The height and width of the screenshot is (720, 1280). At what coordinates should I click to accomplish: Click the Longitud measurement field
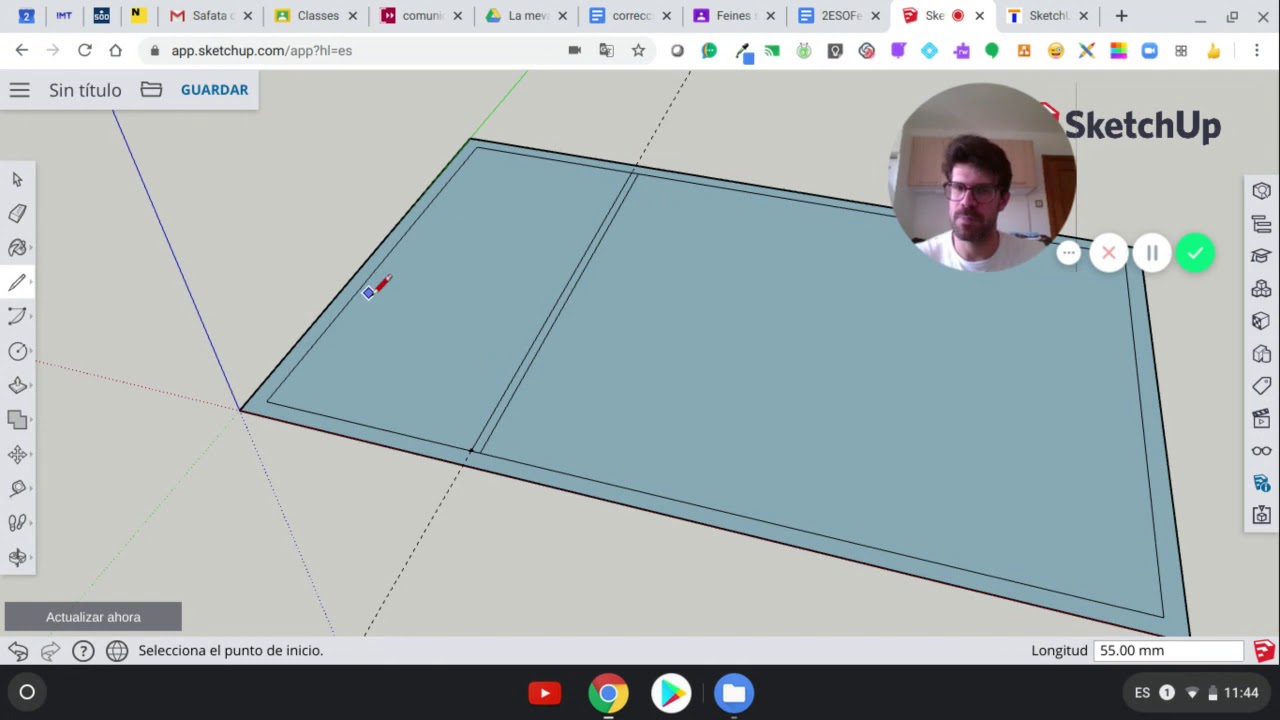tap(1168, 650)
